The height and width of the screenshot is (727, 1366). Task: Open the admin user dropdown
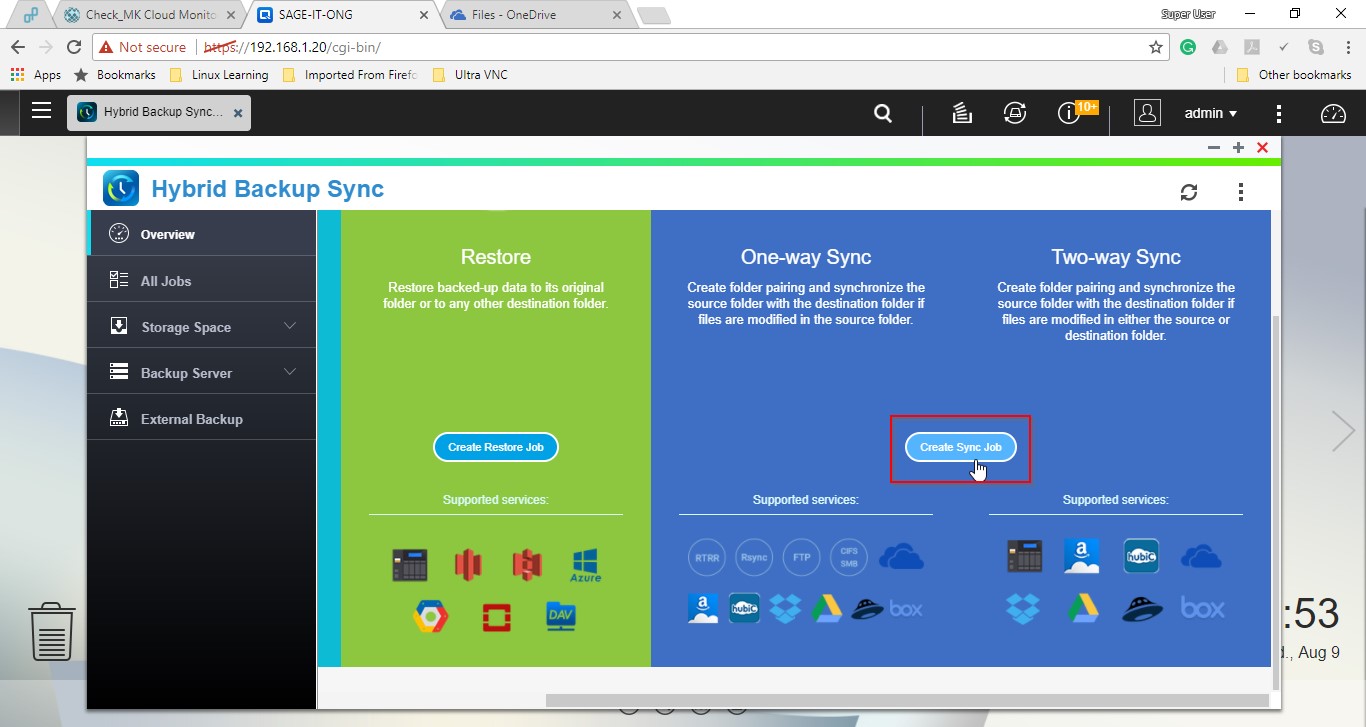point(1210,113)
